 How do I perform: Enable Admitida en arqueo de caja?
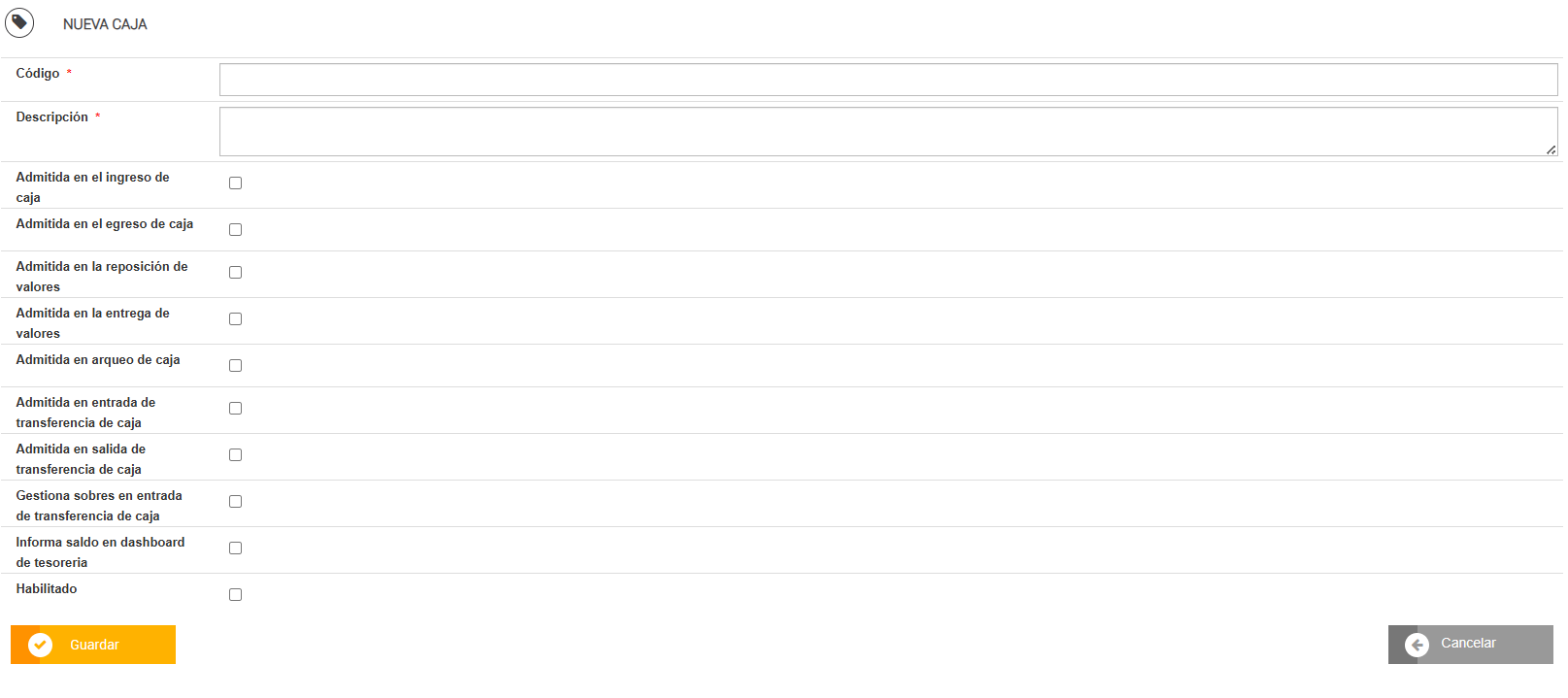[x=235, y=366]
